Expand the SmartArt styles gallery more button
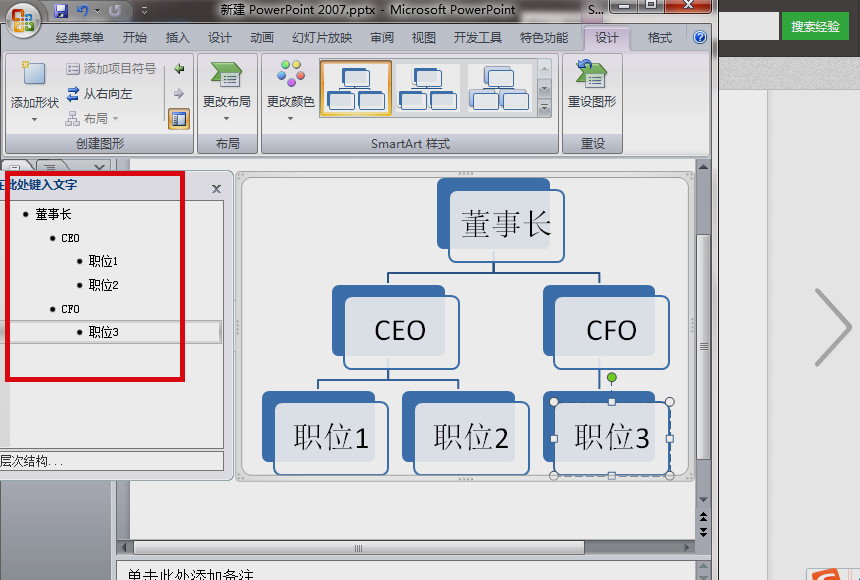The width and height of the screenshot is (860, 580). (545, 108)
